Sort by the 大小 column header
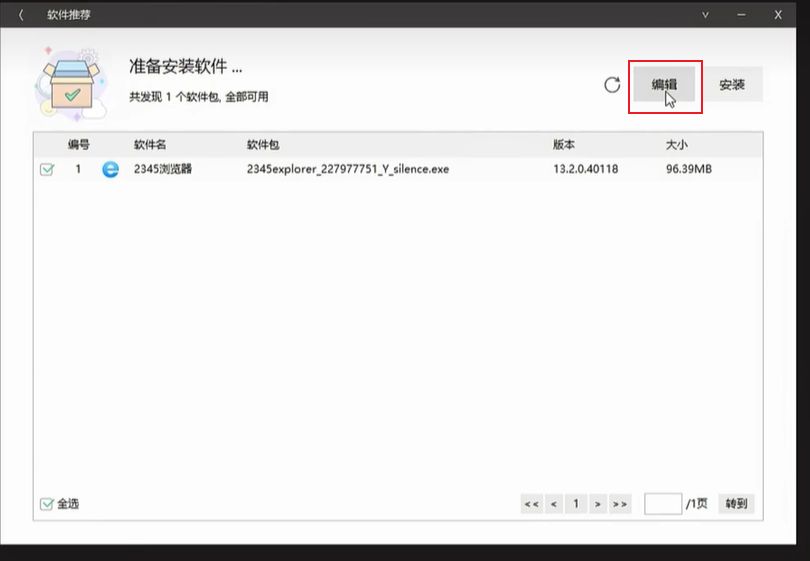The image size is (810, 561). pyautogui.click(x=677, y=145)
